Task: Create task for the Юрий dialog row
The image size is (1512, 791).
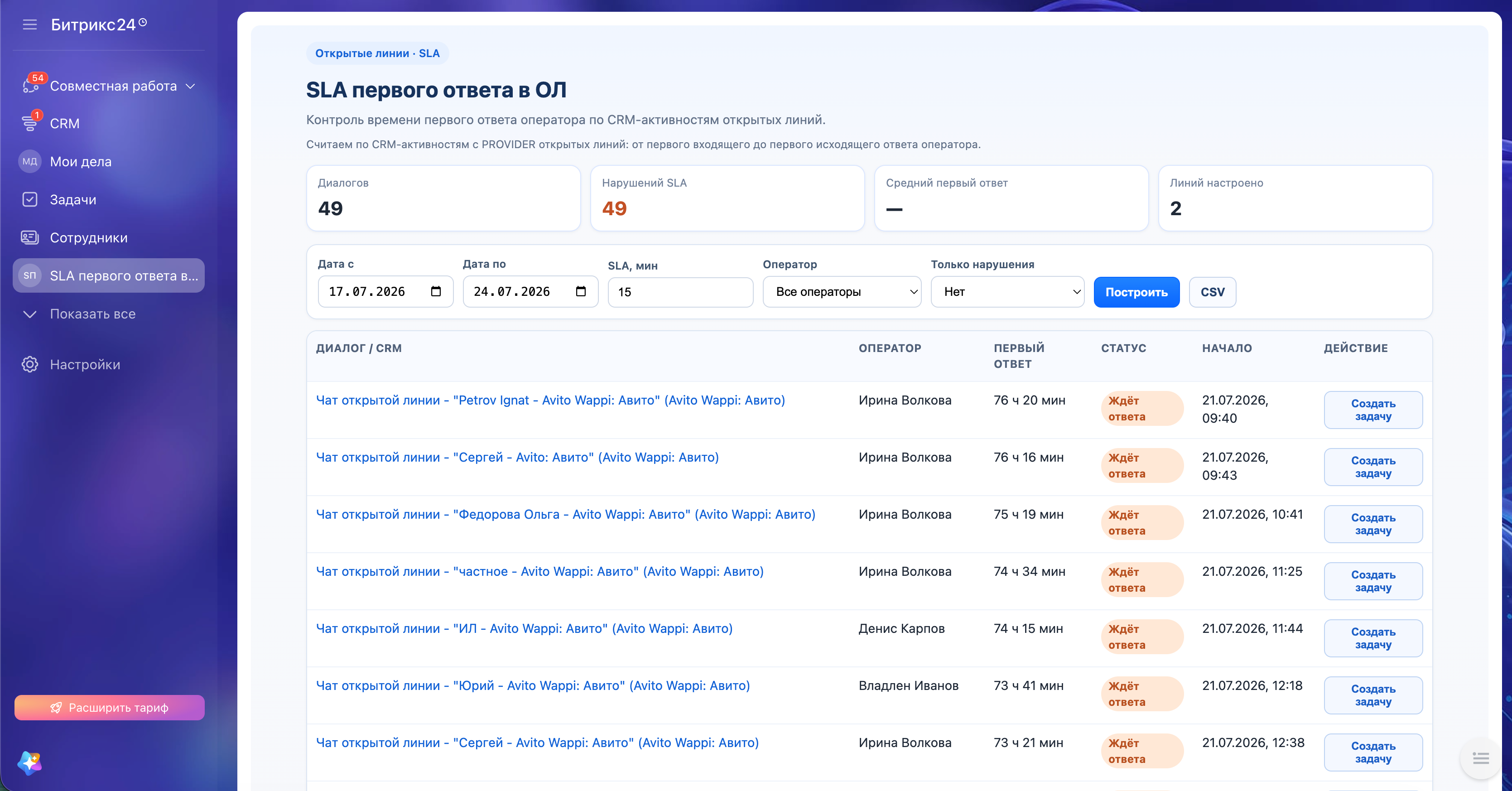Action: coord(1373,695)
